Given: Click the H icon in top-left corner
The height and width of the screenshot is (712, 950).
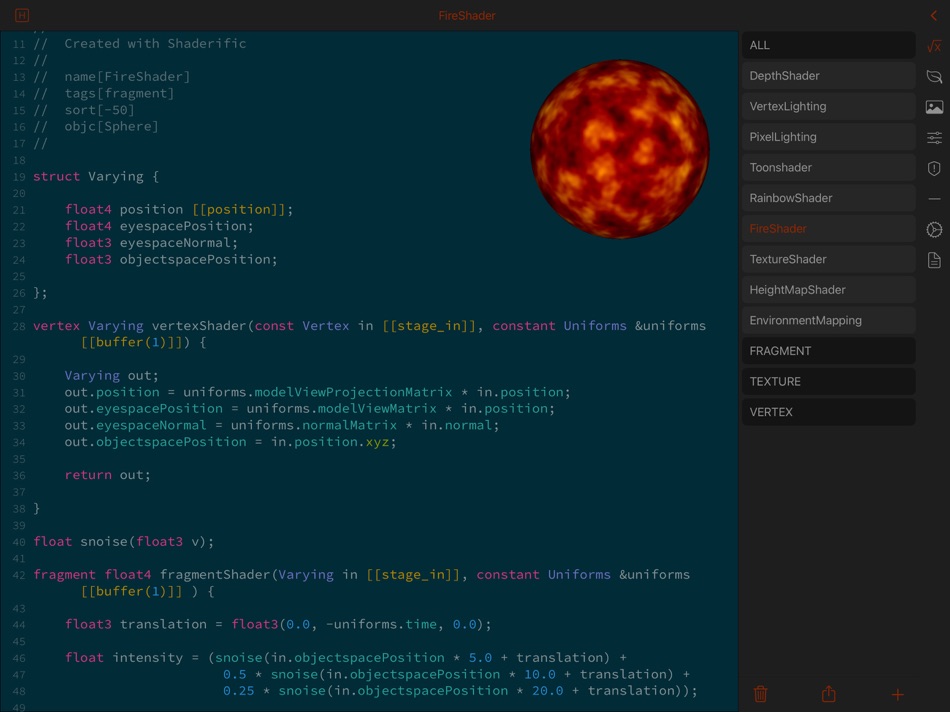Looking at the screenshot, I should [x=22, y=15].
